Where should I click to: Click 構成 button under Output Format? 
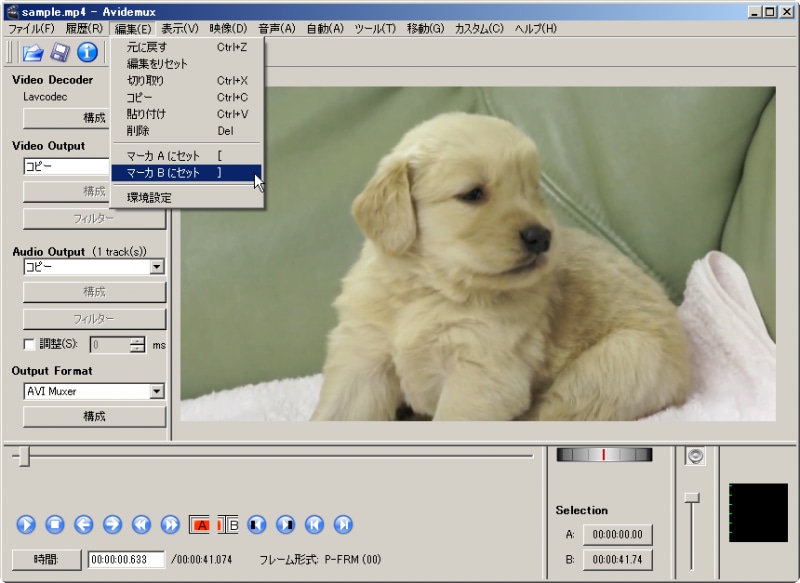point(94,416)
